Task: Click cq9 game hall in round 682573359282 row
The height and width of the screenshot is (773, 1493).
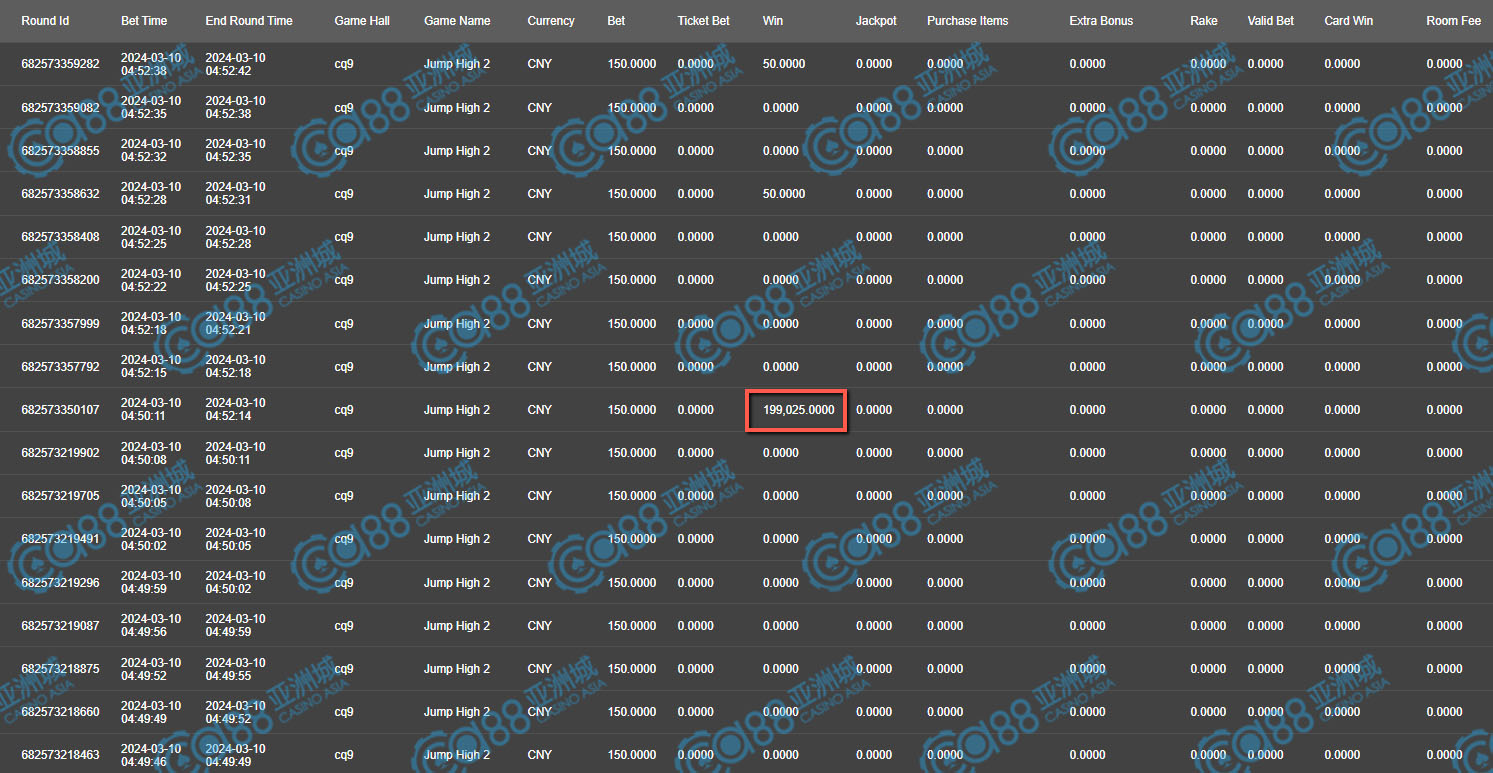Action: [344, 64]
